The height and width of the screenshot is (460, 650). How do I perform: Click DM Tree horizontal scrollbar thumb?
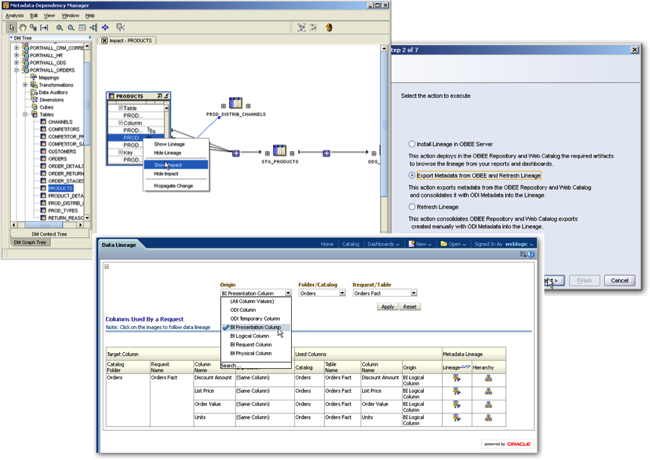(44, 225)
